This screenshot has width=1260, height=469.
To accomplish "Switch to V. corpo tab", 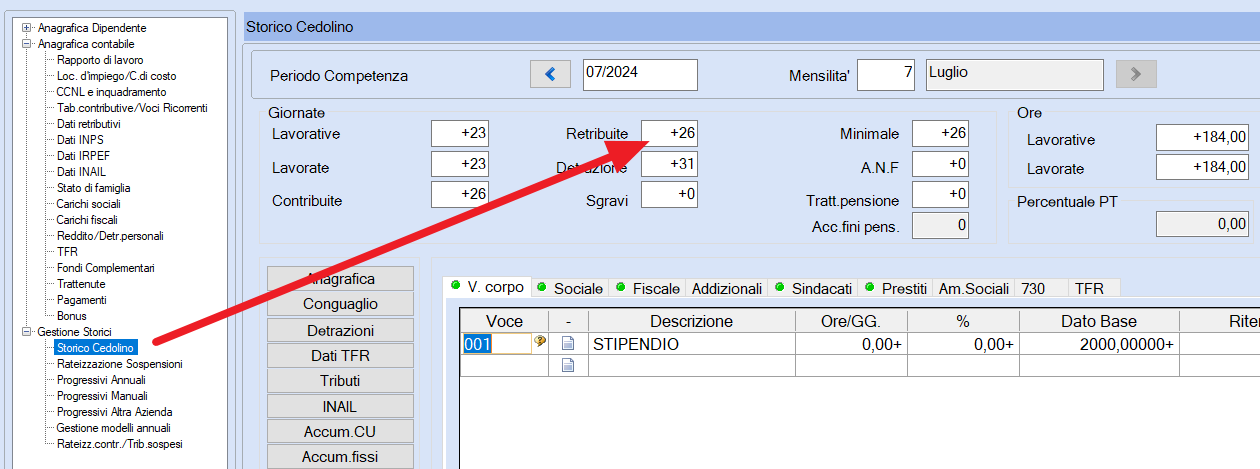I will [x=486, y=287].
